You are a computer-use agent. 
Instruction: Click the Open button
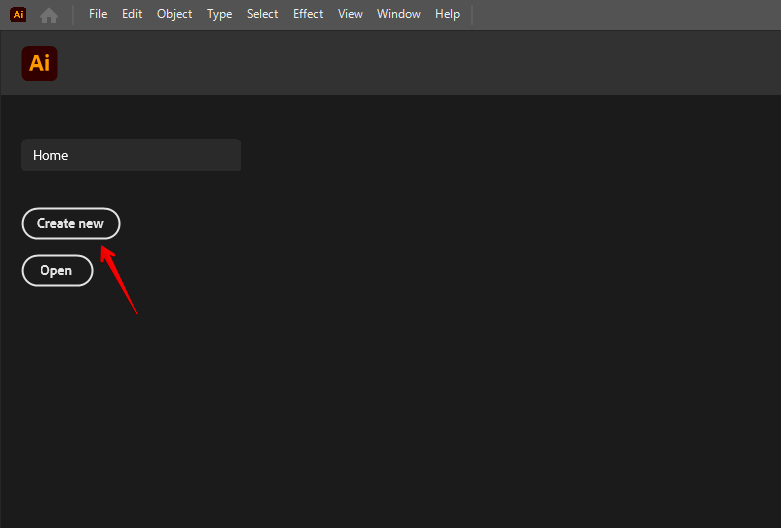(x=57, y=270)
